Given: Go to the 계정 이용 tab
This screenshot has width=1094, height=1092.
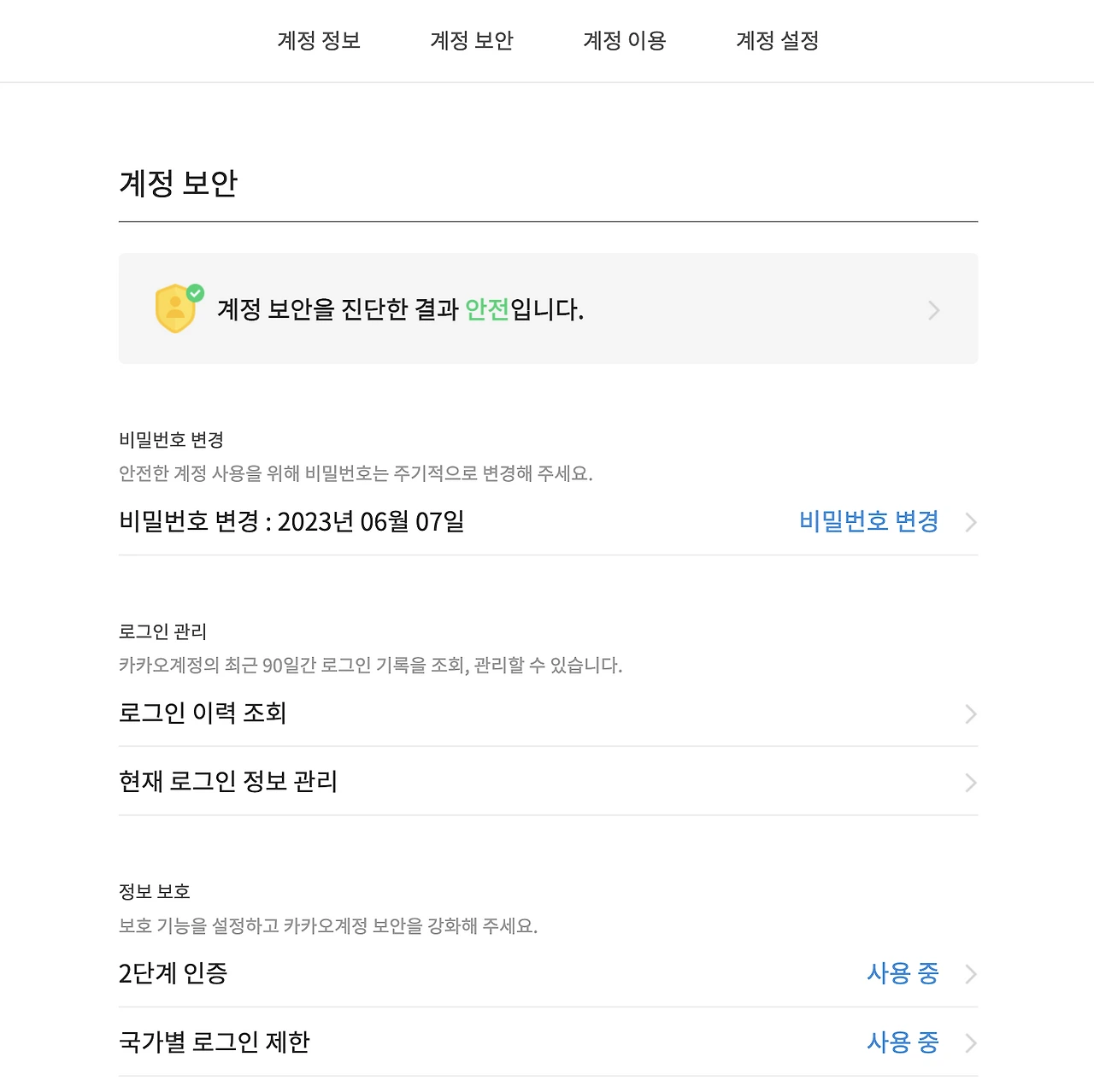Looking at the screenshot, I should [x=625, y=40].
